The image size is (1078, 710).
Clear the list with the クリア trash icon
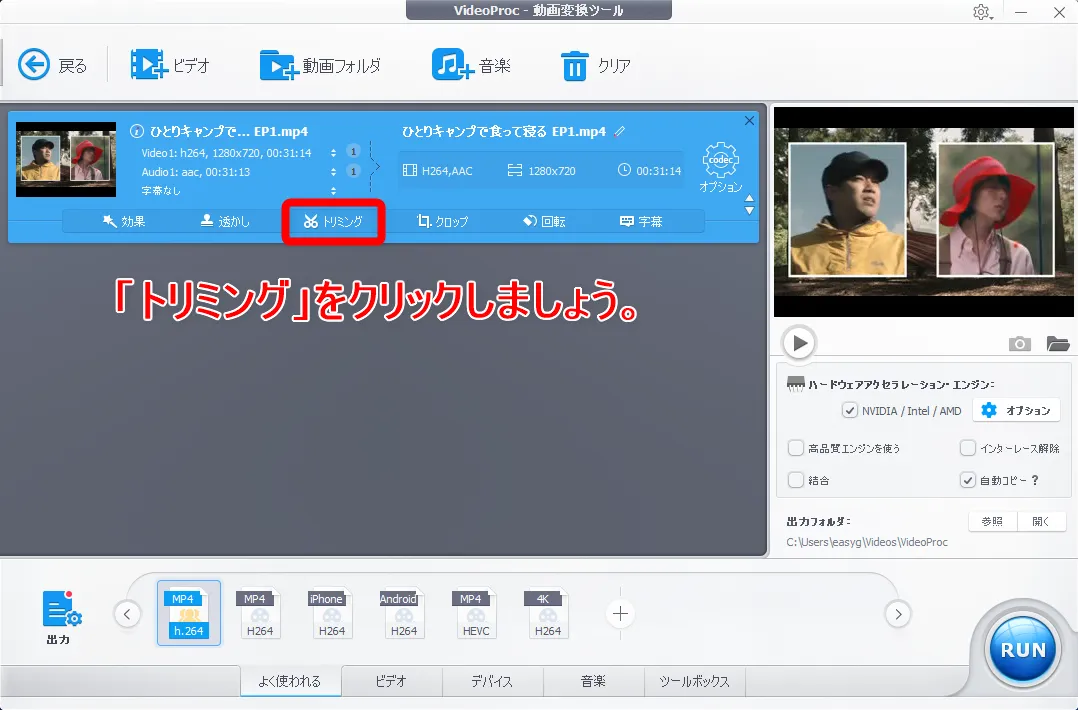coord(575,66)
